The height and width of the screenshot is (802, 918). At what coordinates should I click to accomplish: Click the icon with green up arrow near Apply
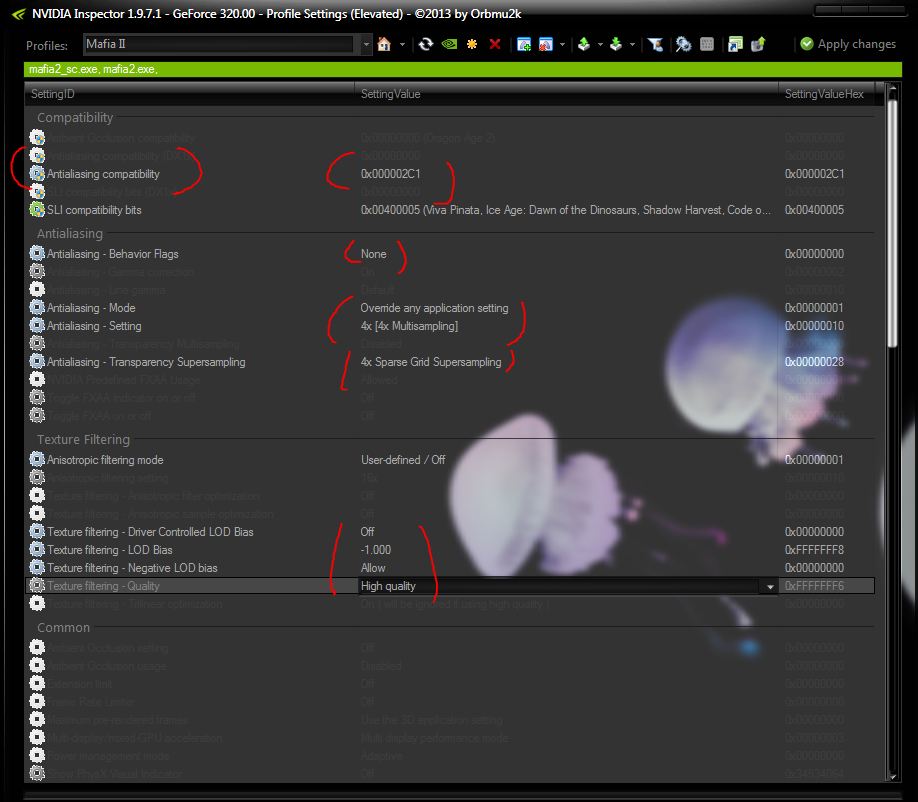(x=758, y=44)
